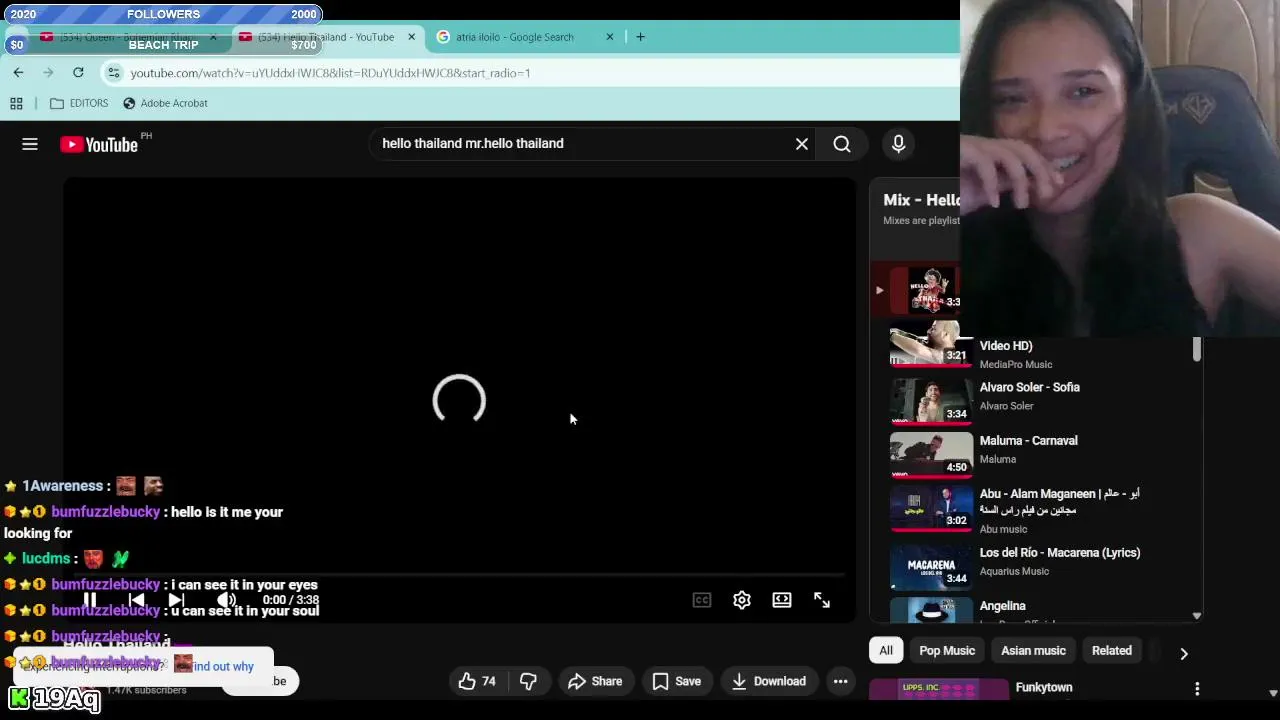Open options menu for the Funkytown video
Image resolution: width=1280 pixels, height=720 pixels.
click(x=1197, y=688)
